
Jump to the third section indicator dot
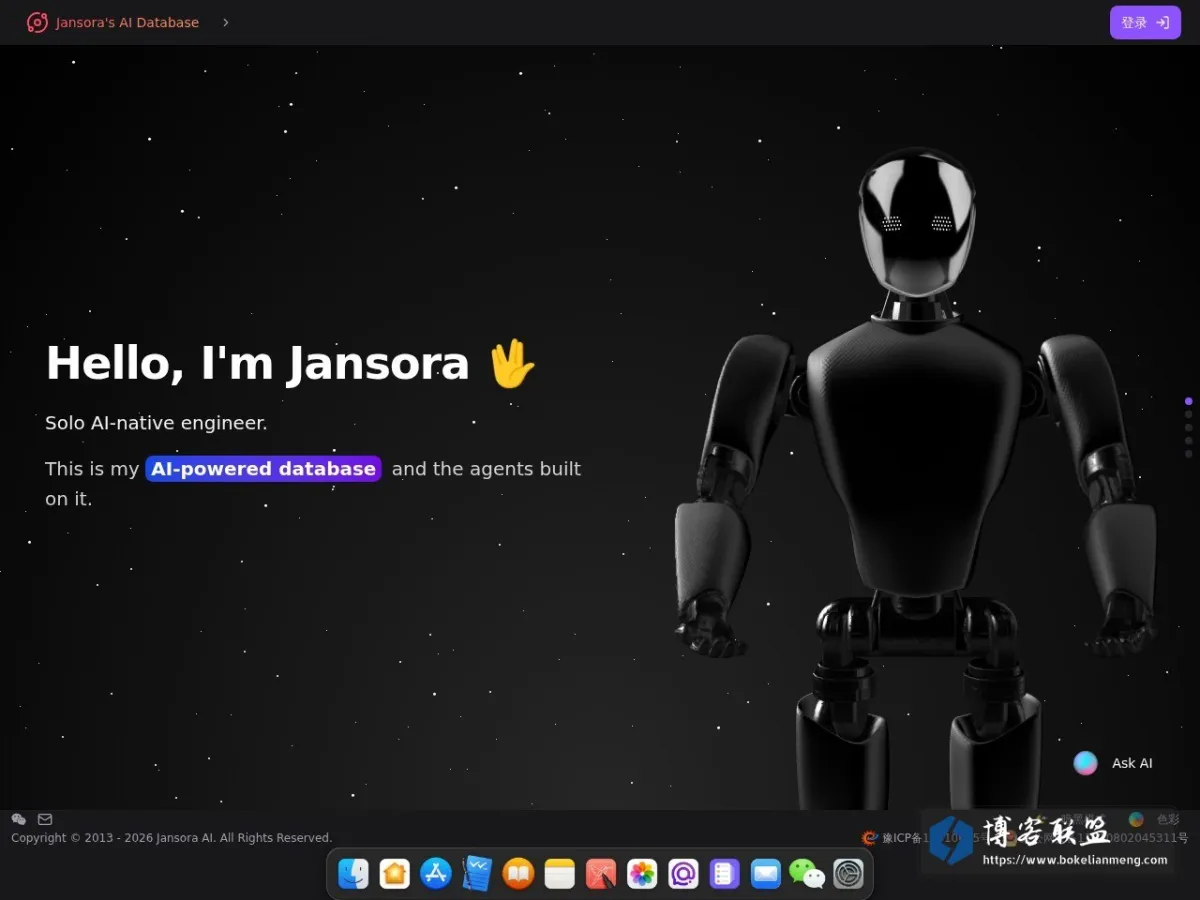pos(1188,427)
